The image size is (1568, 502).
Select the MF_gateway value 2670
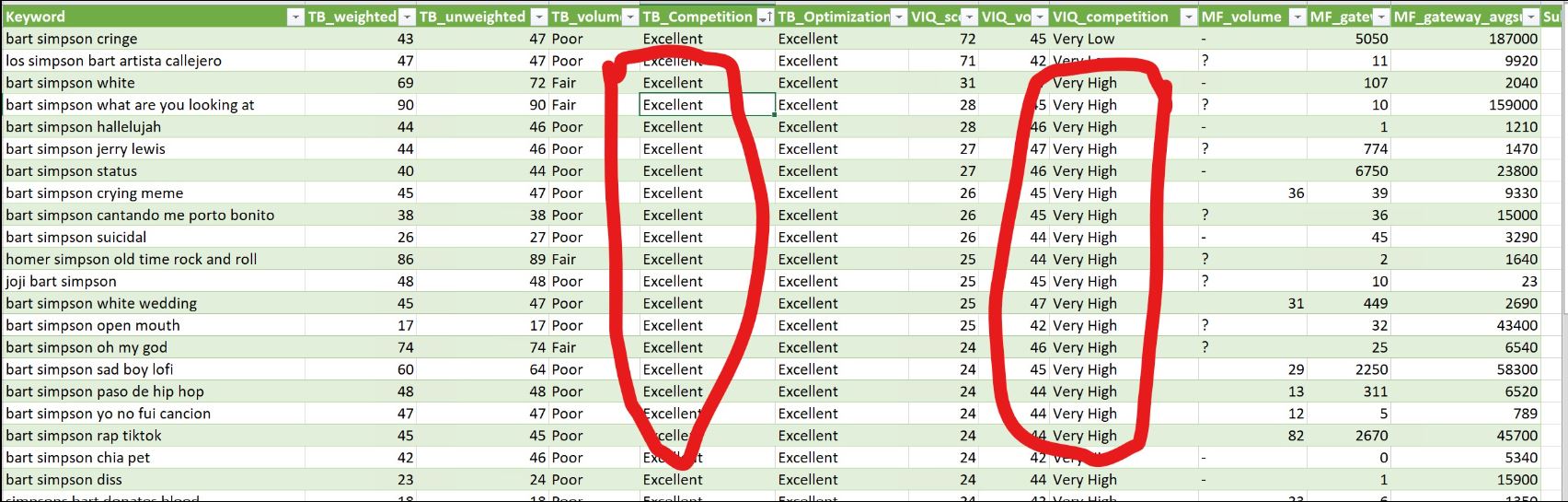[1349, 437]
